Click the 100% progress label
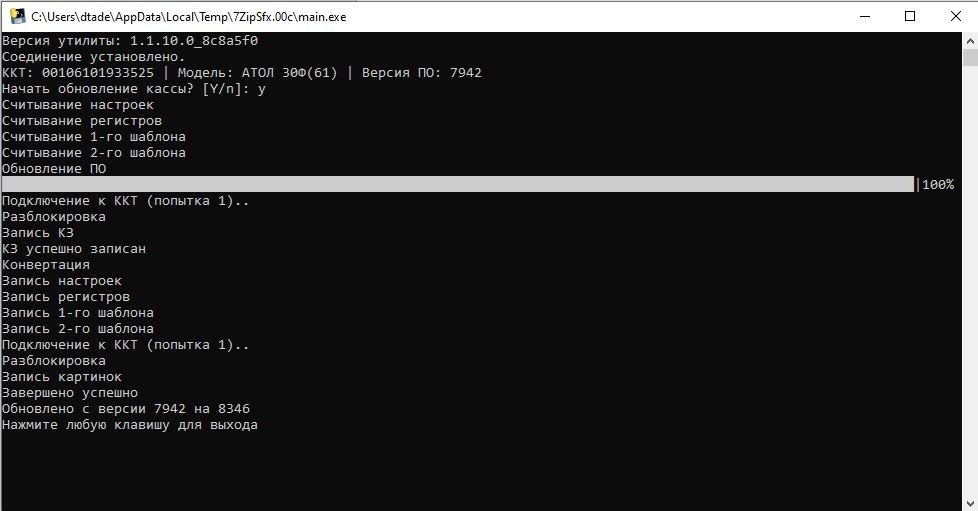Image resolution: width=978 pixels, height=511 pixels. coord(938,185)
